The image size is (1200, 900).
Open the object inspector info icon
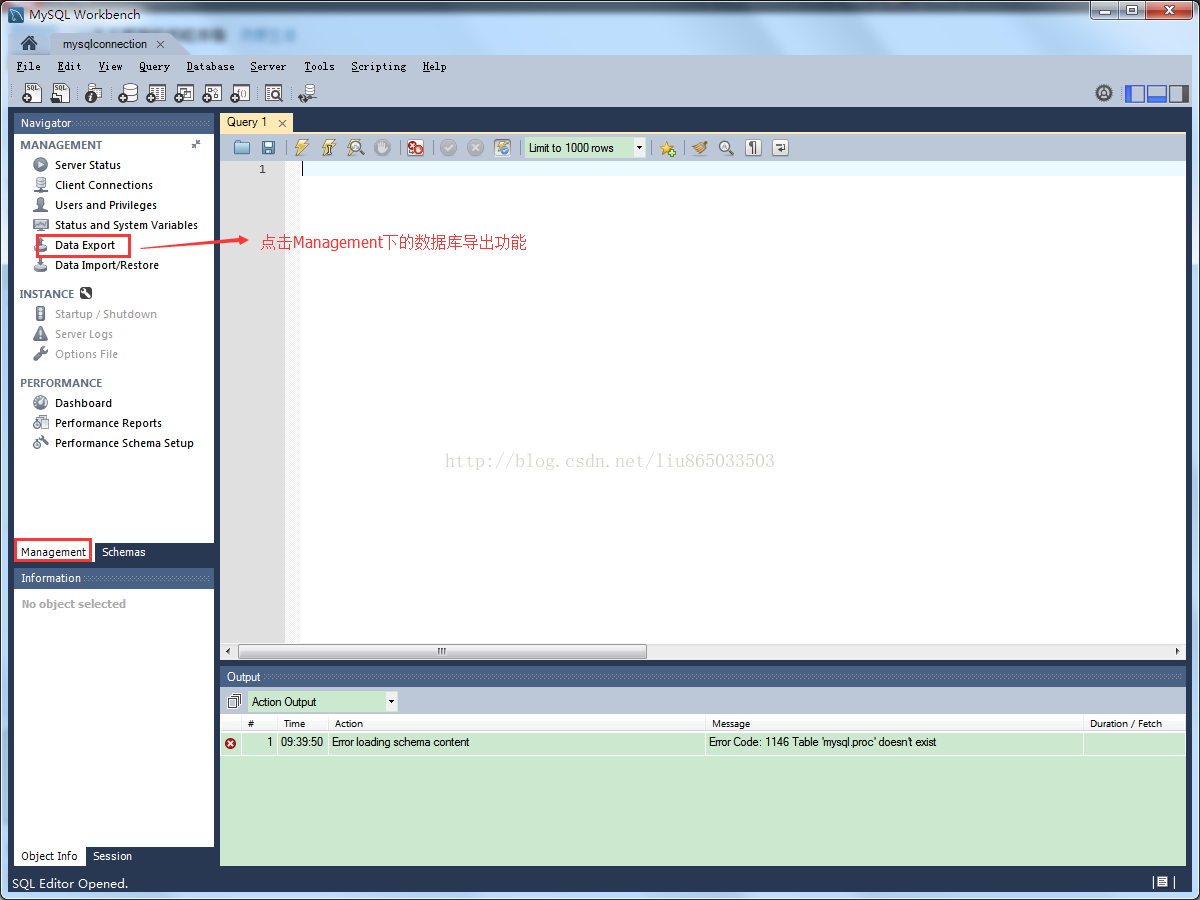(94, 93)
